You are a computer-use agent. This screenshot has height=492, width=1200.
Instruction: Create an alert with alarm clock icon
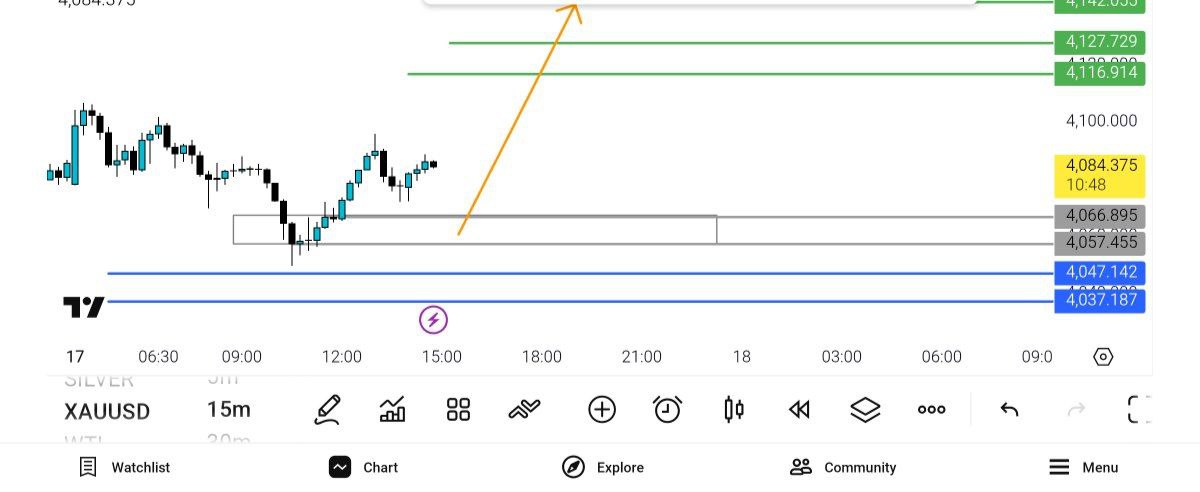coord(667,409)
